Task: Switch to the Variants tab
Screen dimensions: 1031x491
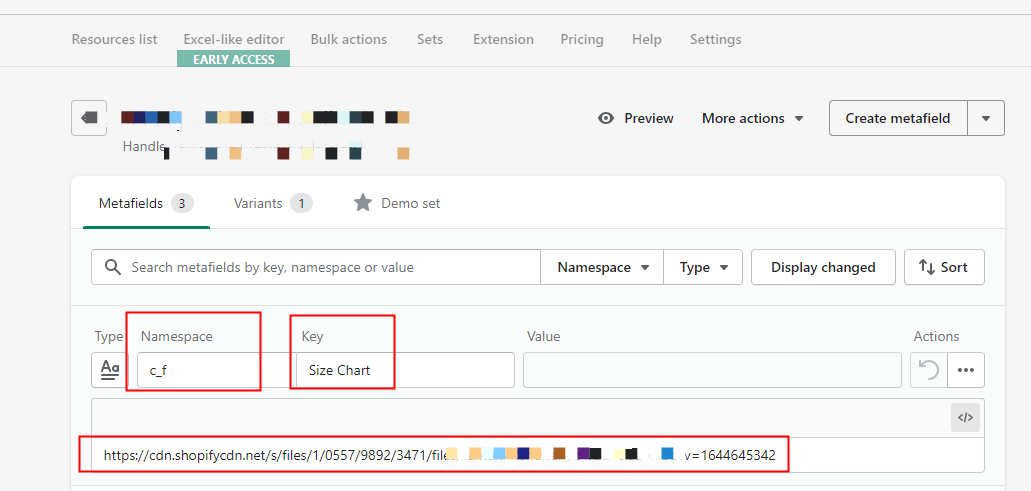Action: coord(273,203)
